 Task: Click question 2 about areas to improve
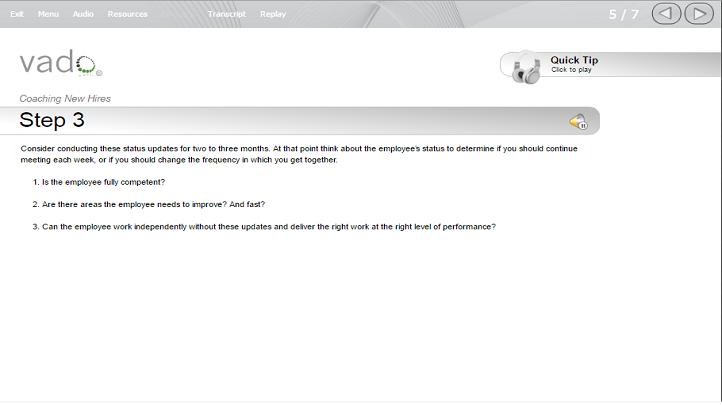point(149,204)
